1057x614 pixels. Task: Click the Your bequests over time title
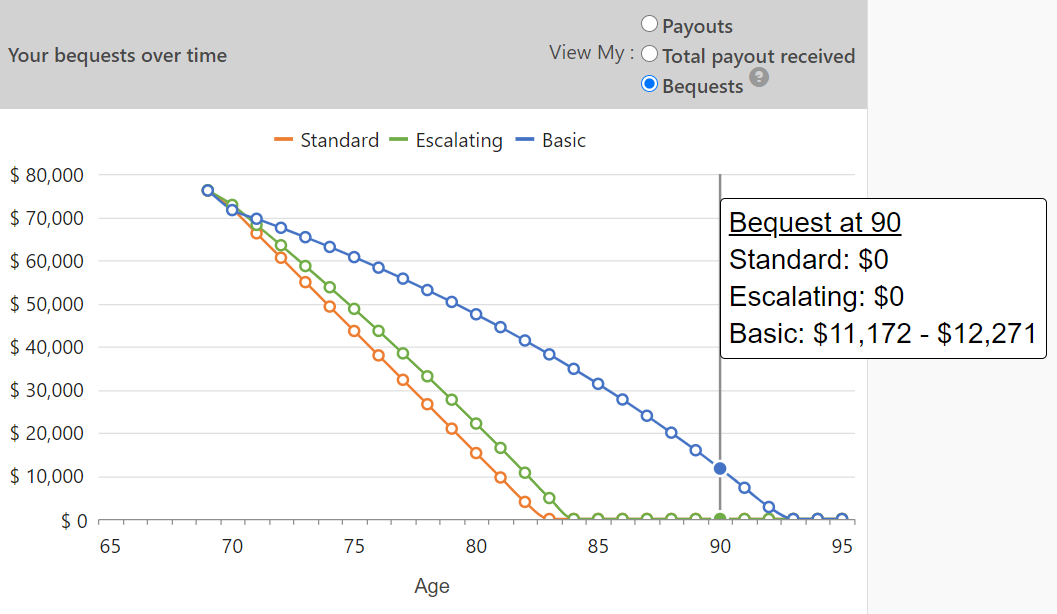pyautogui.click(x=117, y=56)
